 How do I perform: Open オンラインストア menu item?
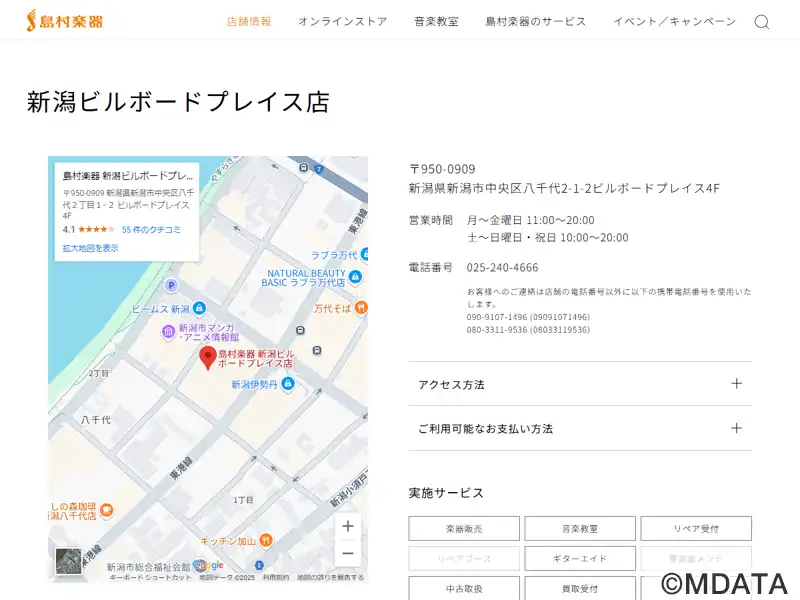click(343, 21)
